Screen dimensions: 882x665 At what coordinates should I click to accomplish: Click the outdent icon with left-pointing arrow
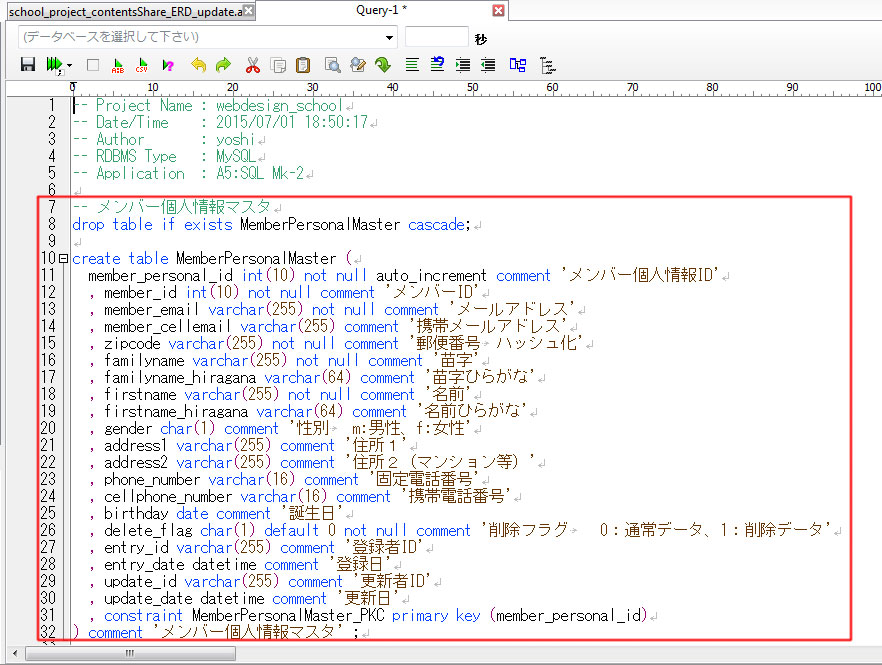coord(488,65)
